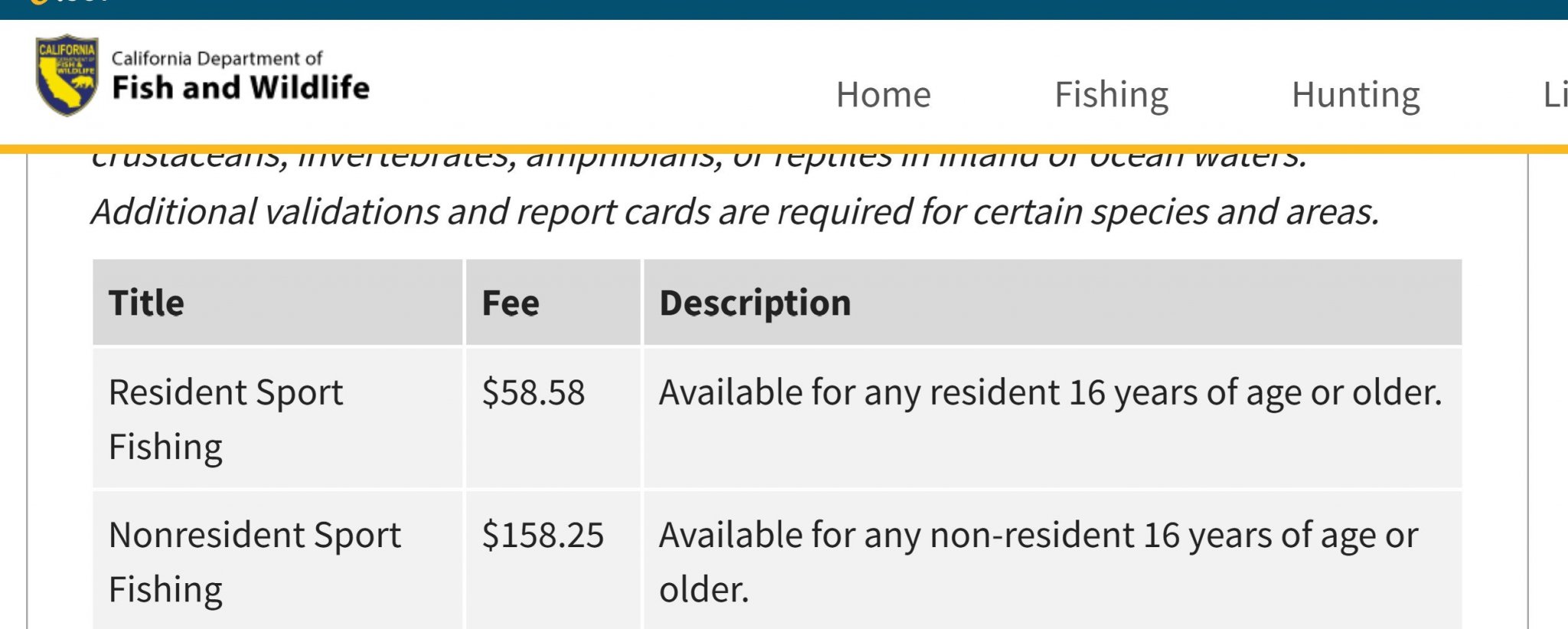Open the Fish and Wildlife homepage title
Viewport: 1568px width, 629px height.
click(240, 88)
